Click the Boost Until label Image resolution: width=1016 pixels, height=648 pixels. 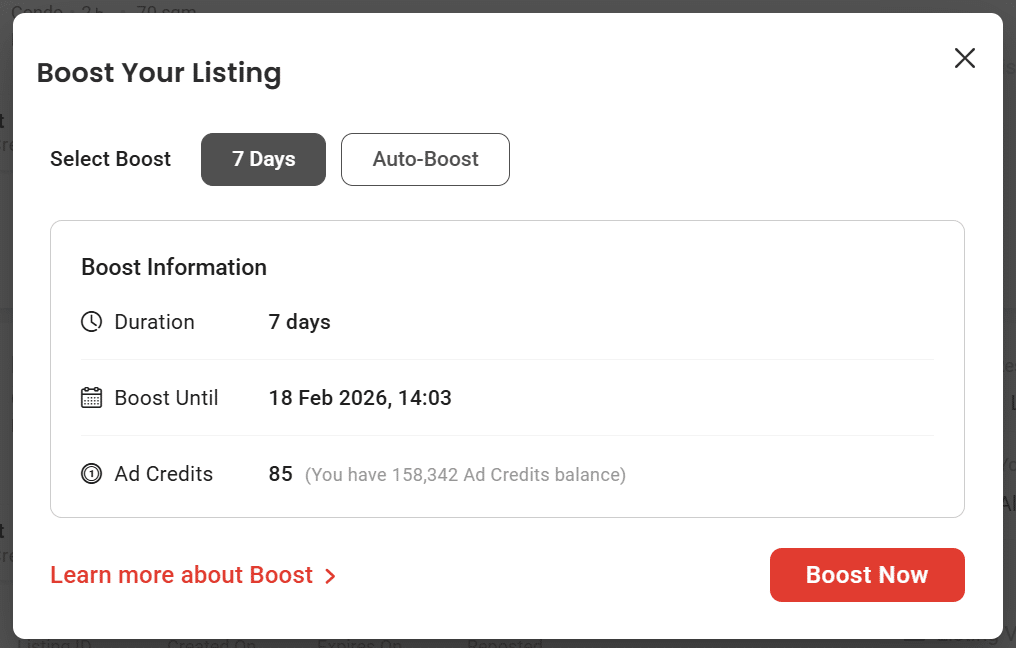166,398
